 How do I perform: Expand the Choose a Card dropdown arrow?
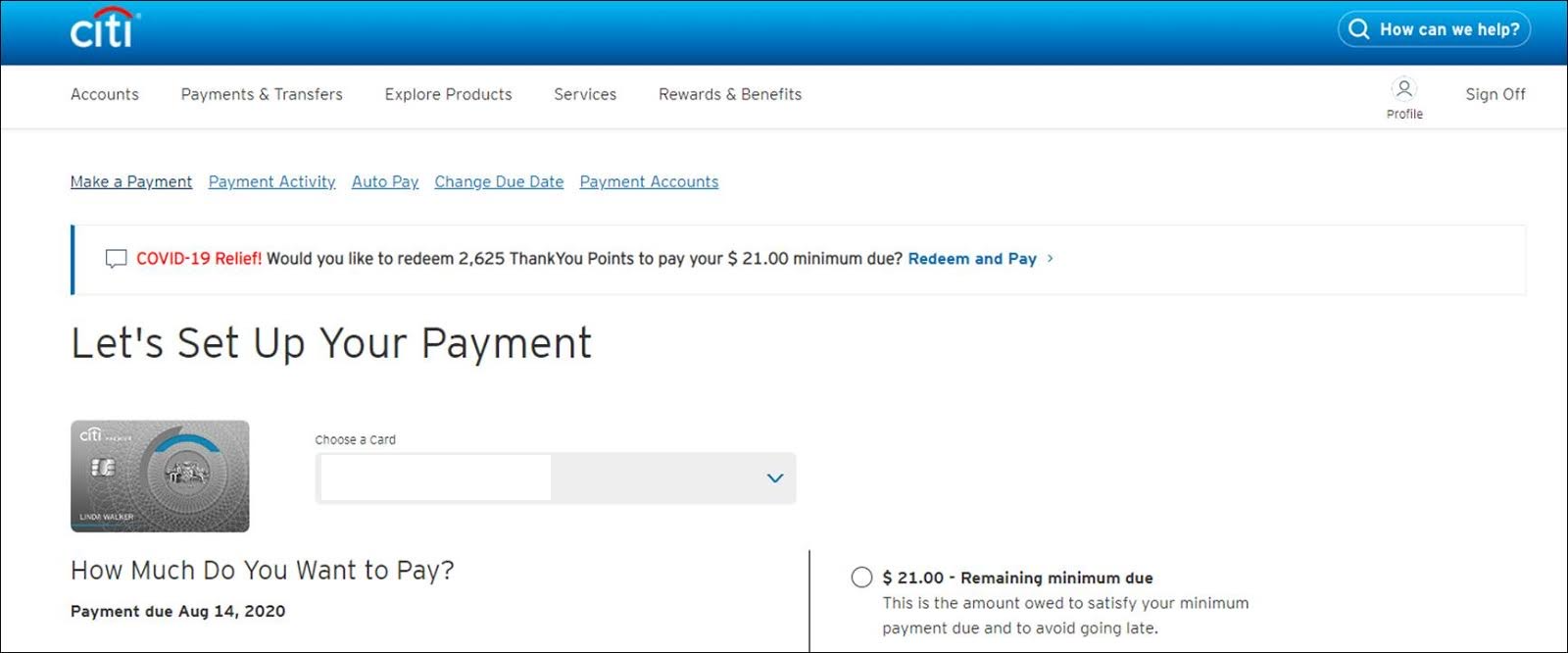(774, 478)
